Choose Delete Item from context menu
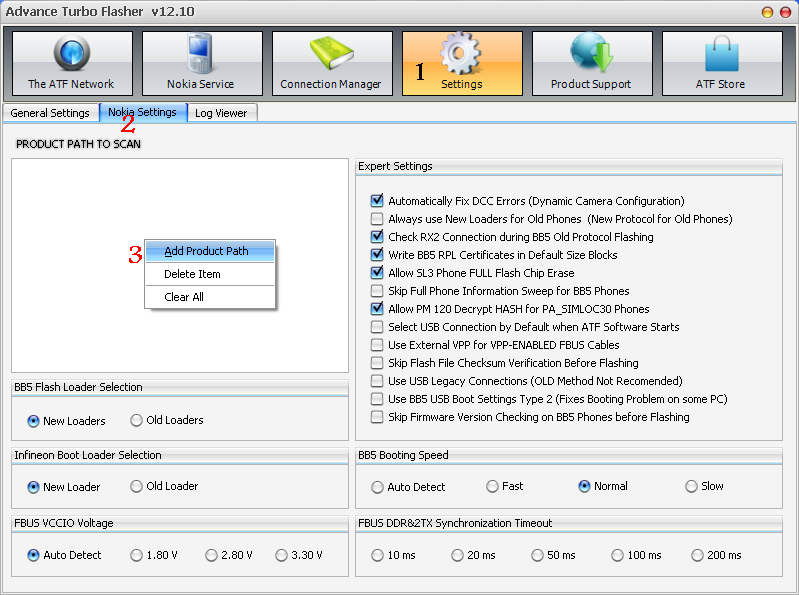Screen dimensions: 799x595 click(210, 274)
